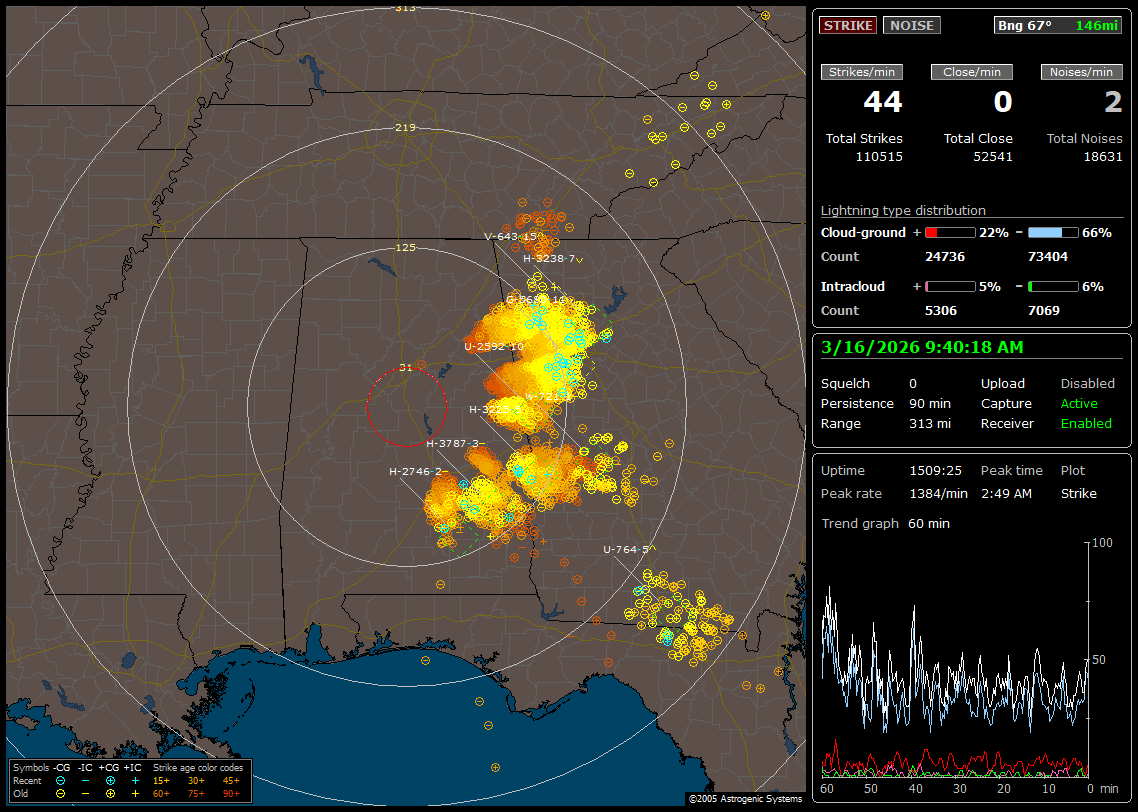Click the H-3225 storm cell label

[x=494, y=409]
